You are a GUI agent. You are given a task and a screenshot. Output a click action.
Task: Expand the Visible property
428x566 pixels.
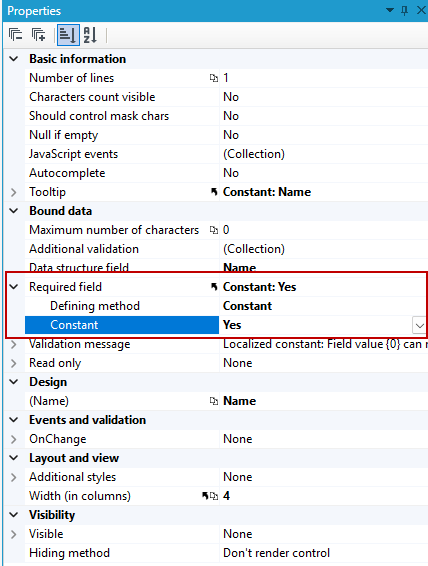13,534
